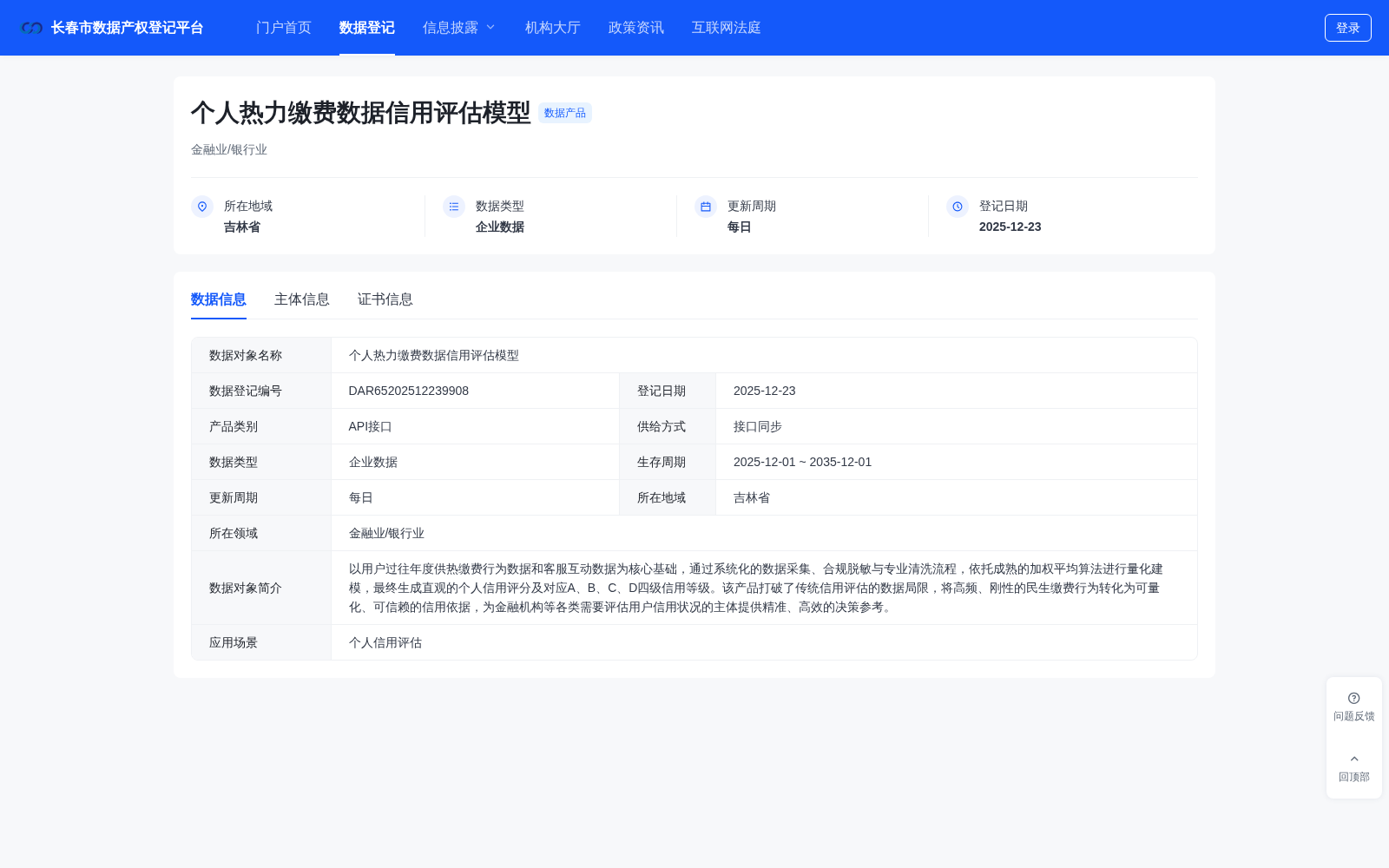Click bold 2025-12-23 in summary card

[x=1010, y=227]
